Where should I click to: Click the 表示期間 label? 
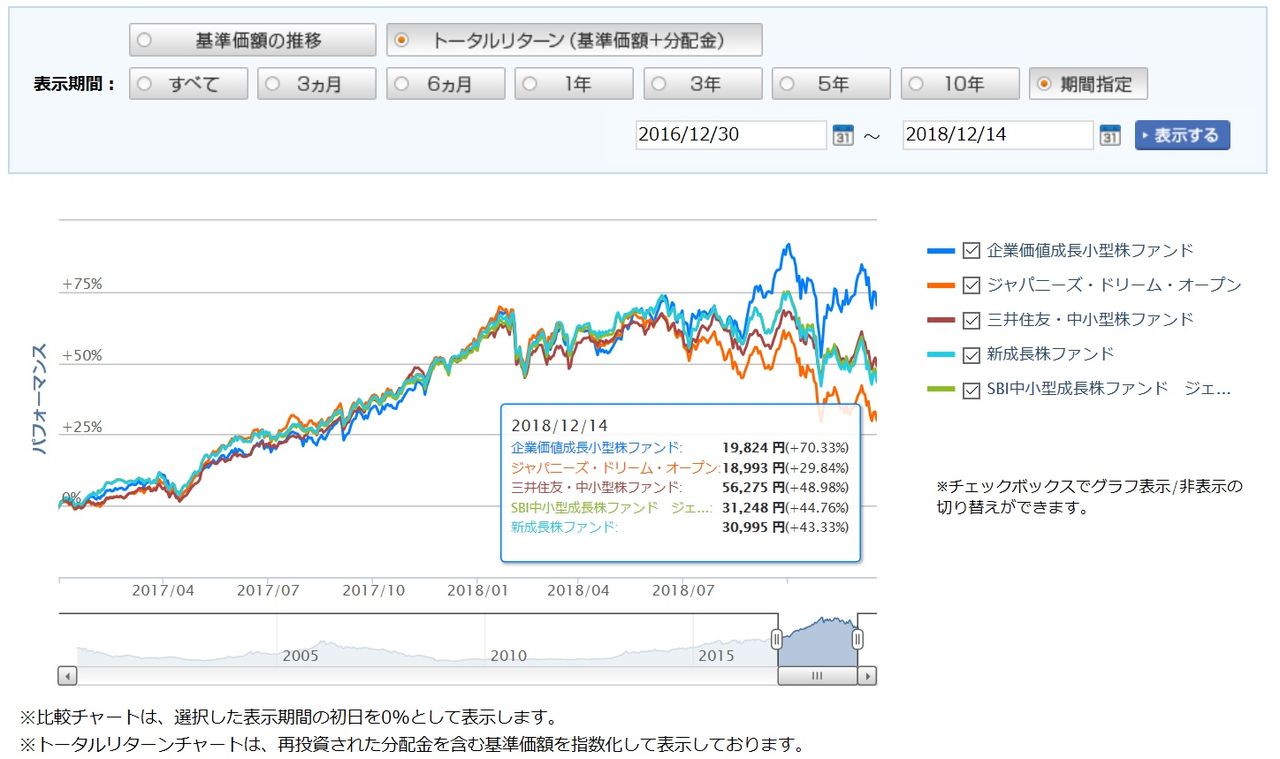coord(75,85)
